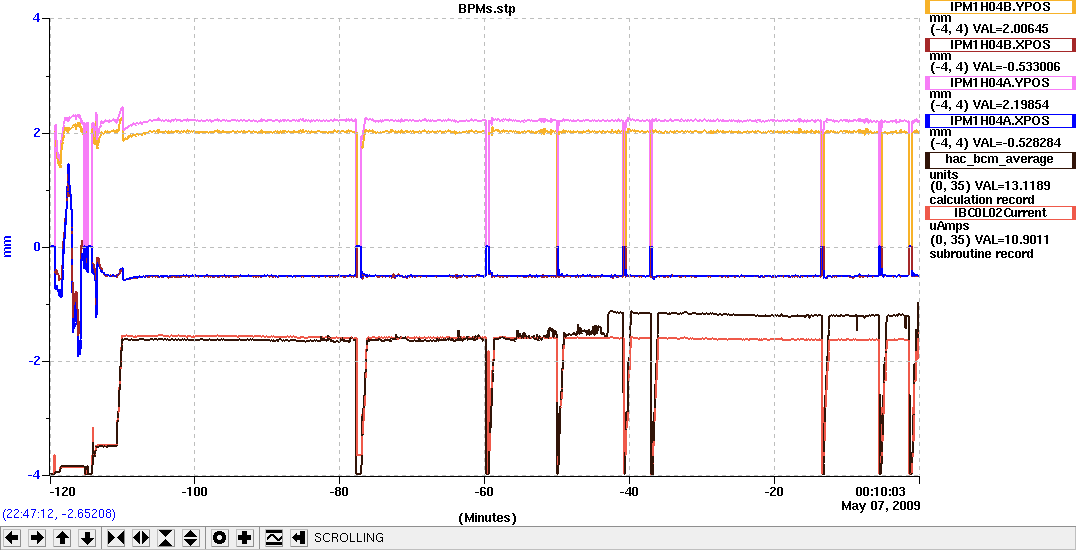1076x550 pixels.
Task: Select the IBC0L02Current legend entry
Action: (x=999, y=213)
